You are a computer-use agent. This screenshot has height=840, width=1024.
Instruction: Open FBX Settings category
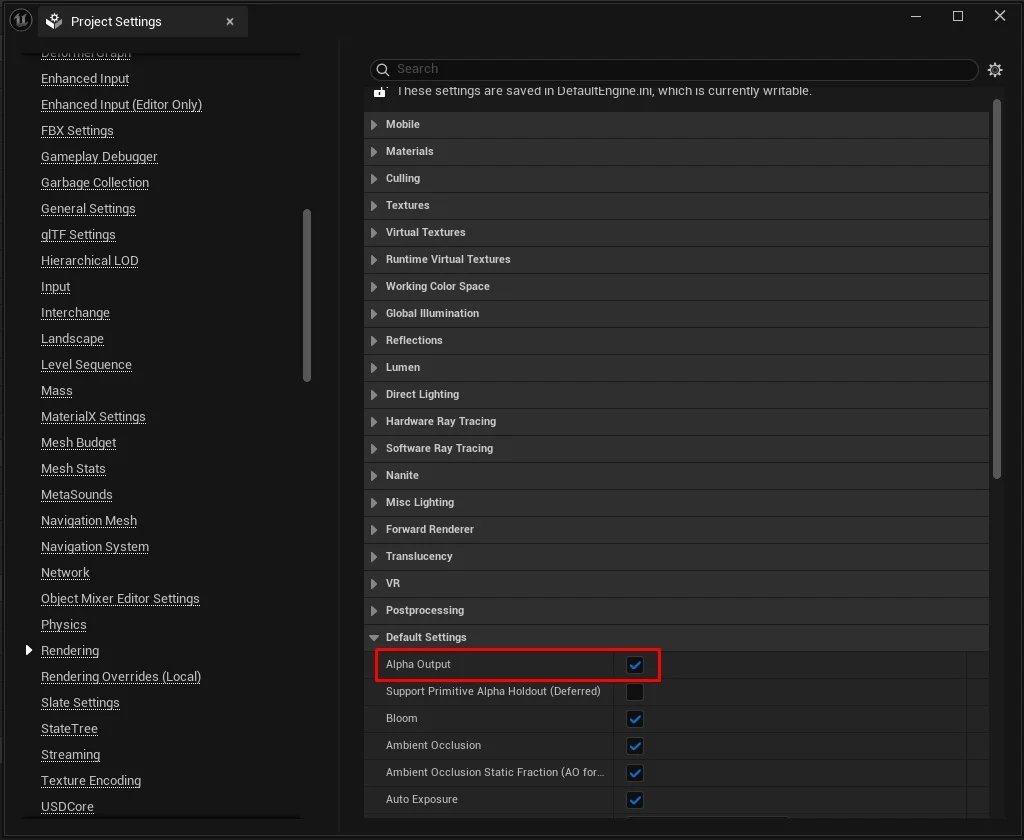[77, 131]
